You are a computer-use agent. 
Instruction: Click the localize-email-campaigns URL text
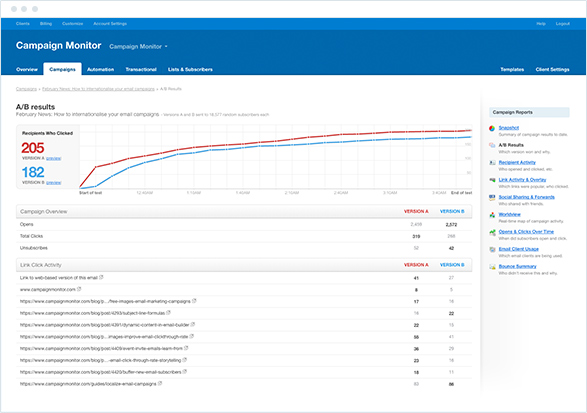(x=88, y=384)
